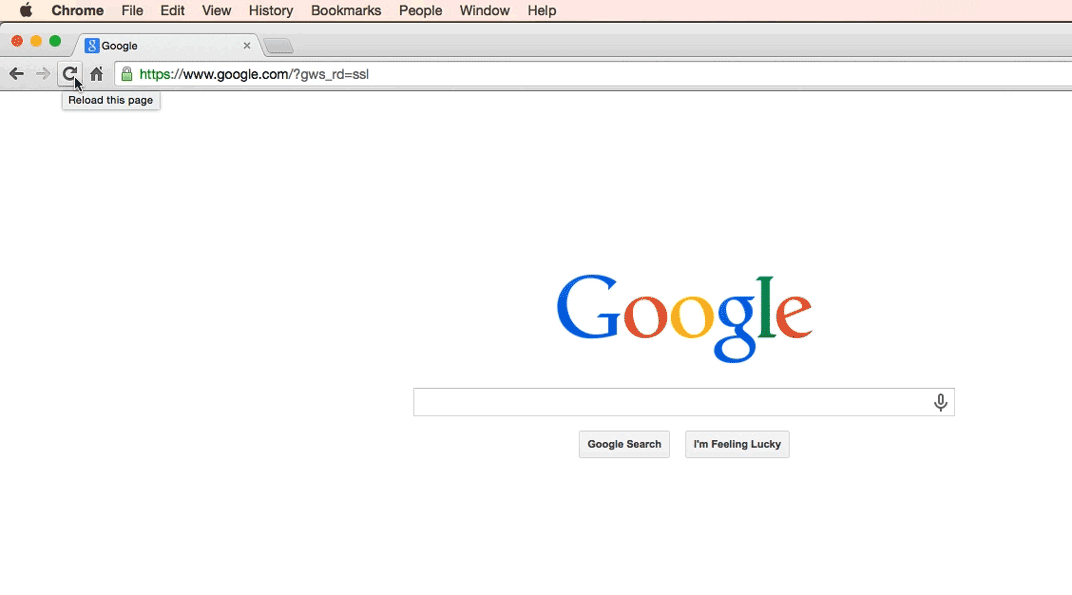Screen dimensions: 1072x595
Task: Open the File menu
Action: pyautogui.click(x=132, y=10)
